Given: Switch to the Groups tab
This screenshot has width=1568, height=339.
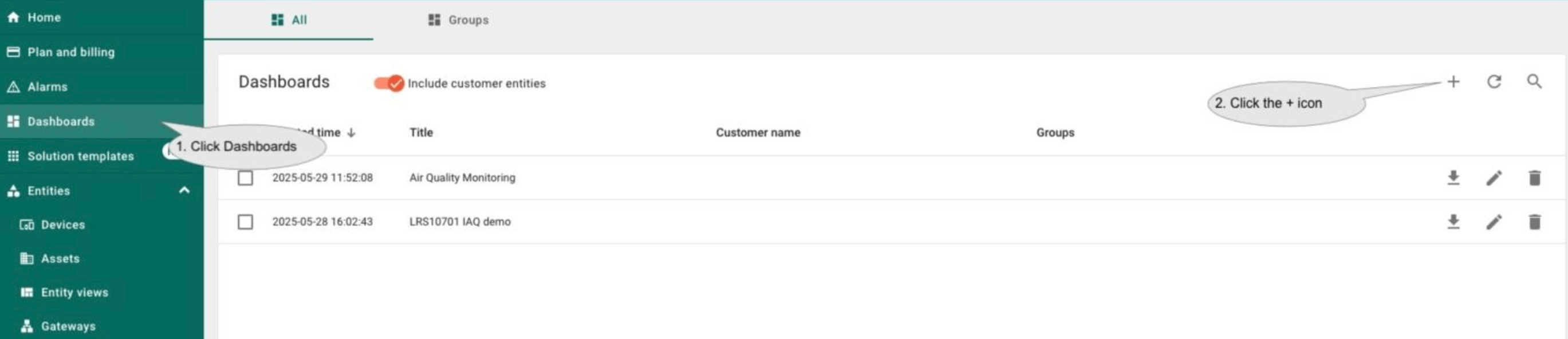Looking at the screenshot, I should (458, 20).
